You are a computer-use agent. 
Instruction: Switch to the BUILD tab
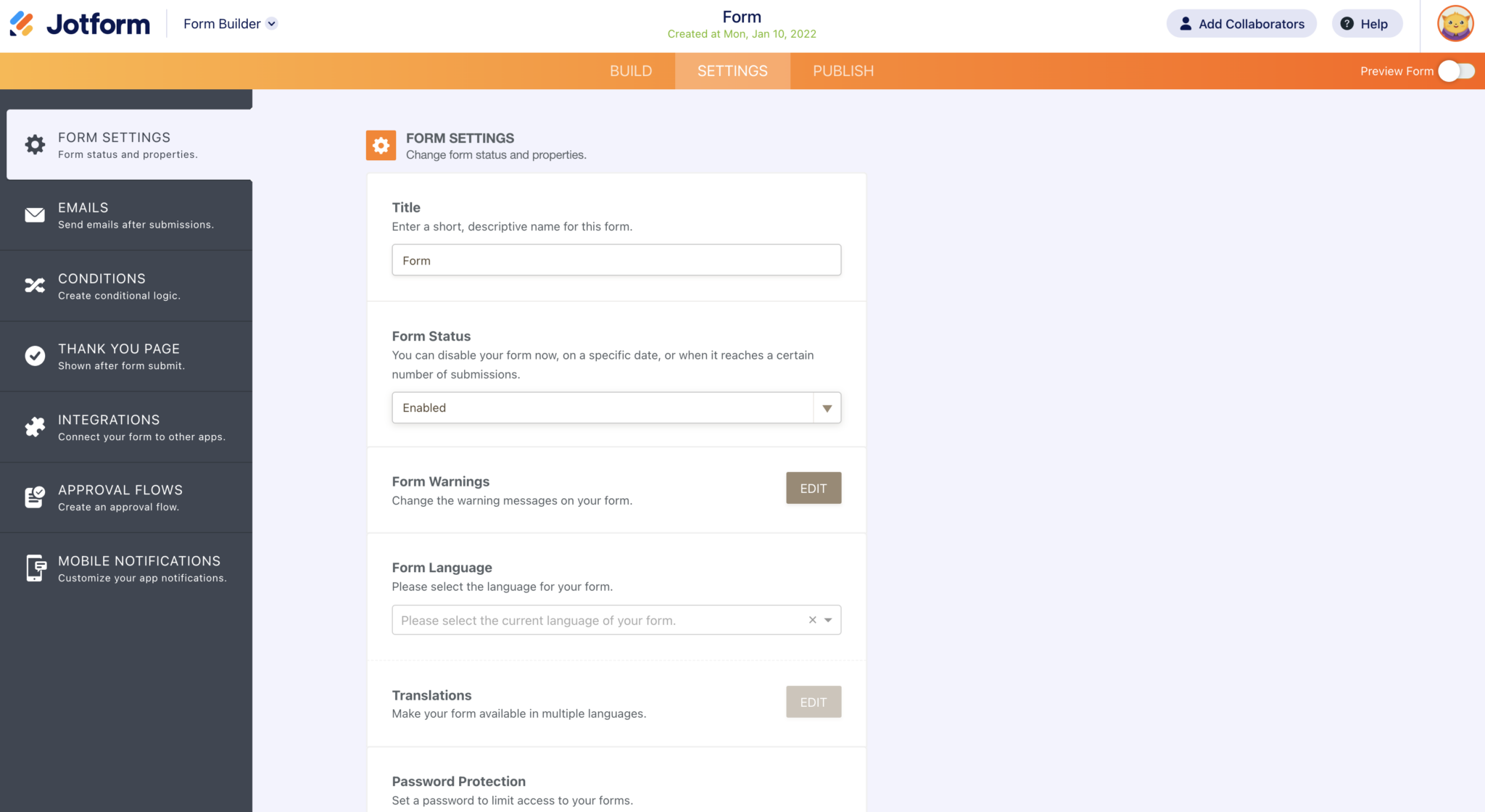630,70
